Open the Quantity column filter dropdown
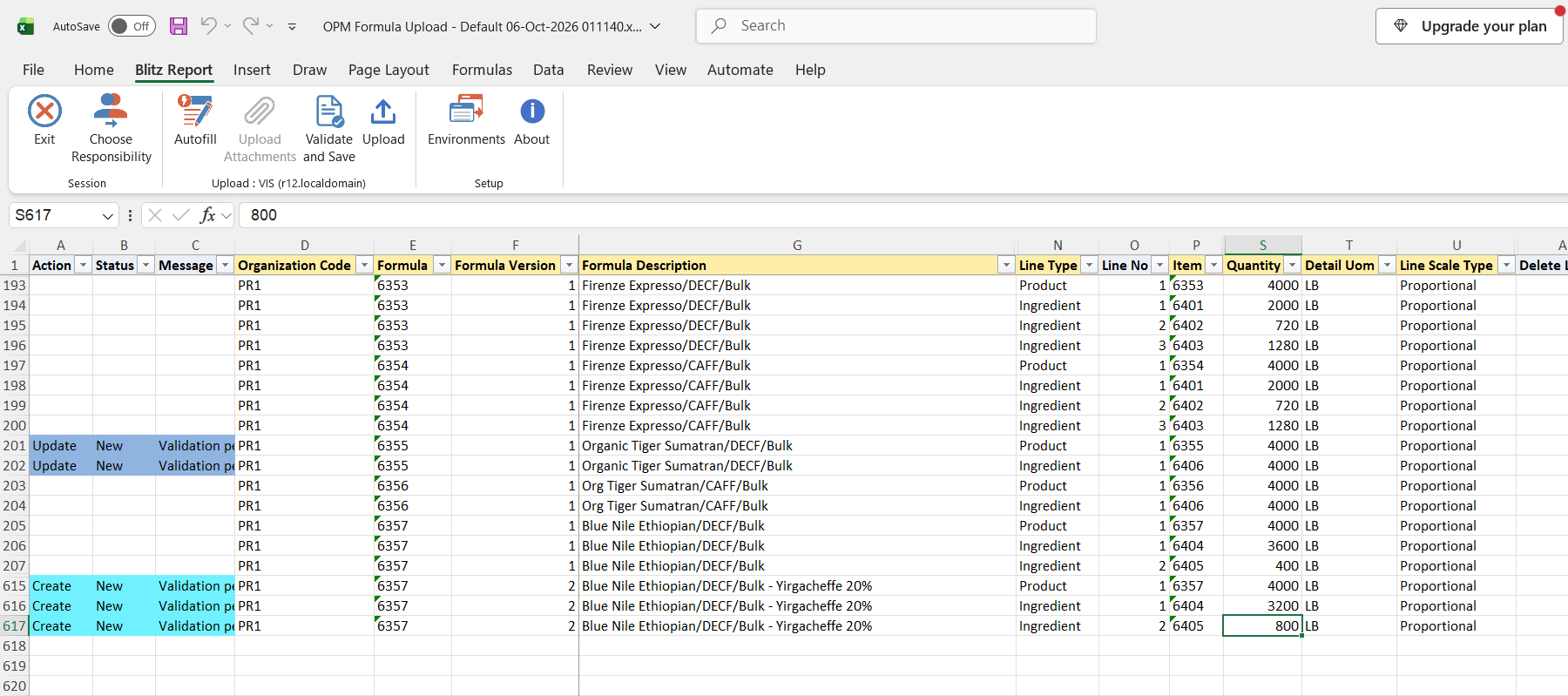Viewport: 1568px width, 696px height. pyautogui.click(x=1293, y=266)
